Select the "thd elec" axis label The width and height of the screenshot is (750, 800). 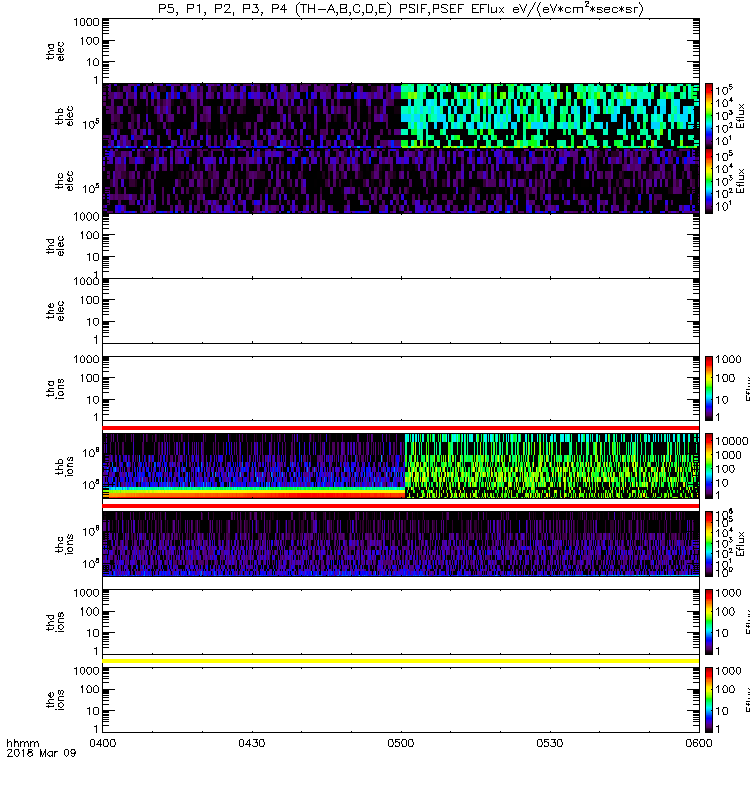click(55, 245)
